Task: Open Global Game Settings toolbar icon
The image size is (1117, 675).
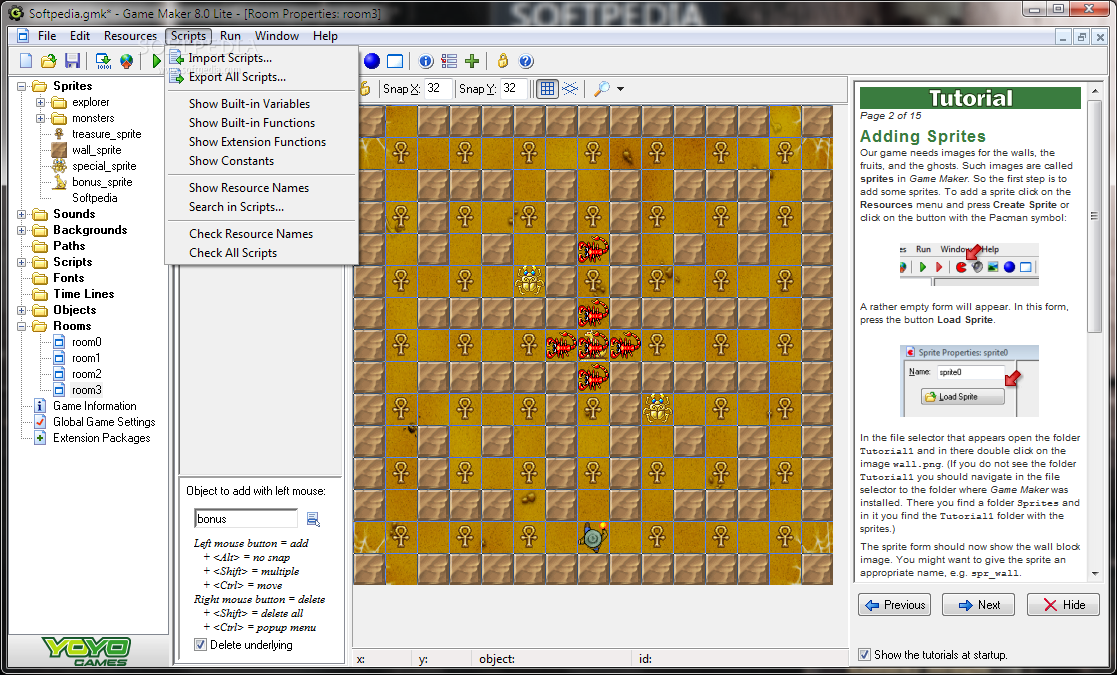Action: (449, 61)
